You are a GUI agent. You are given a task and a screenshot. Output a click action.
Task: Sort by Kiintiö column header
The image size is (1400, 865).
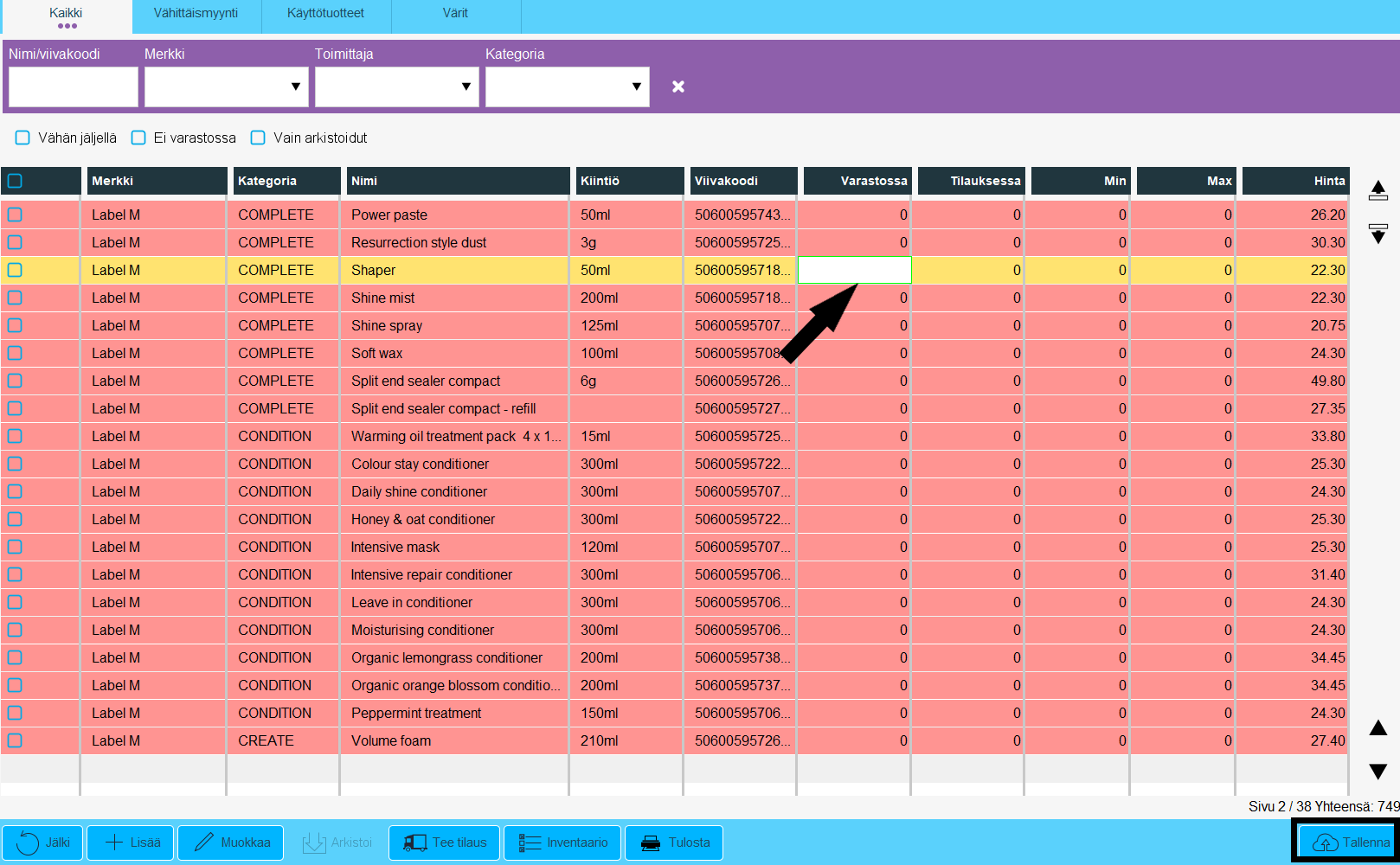[629, 181]
